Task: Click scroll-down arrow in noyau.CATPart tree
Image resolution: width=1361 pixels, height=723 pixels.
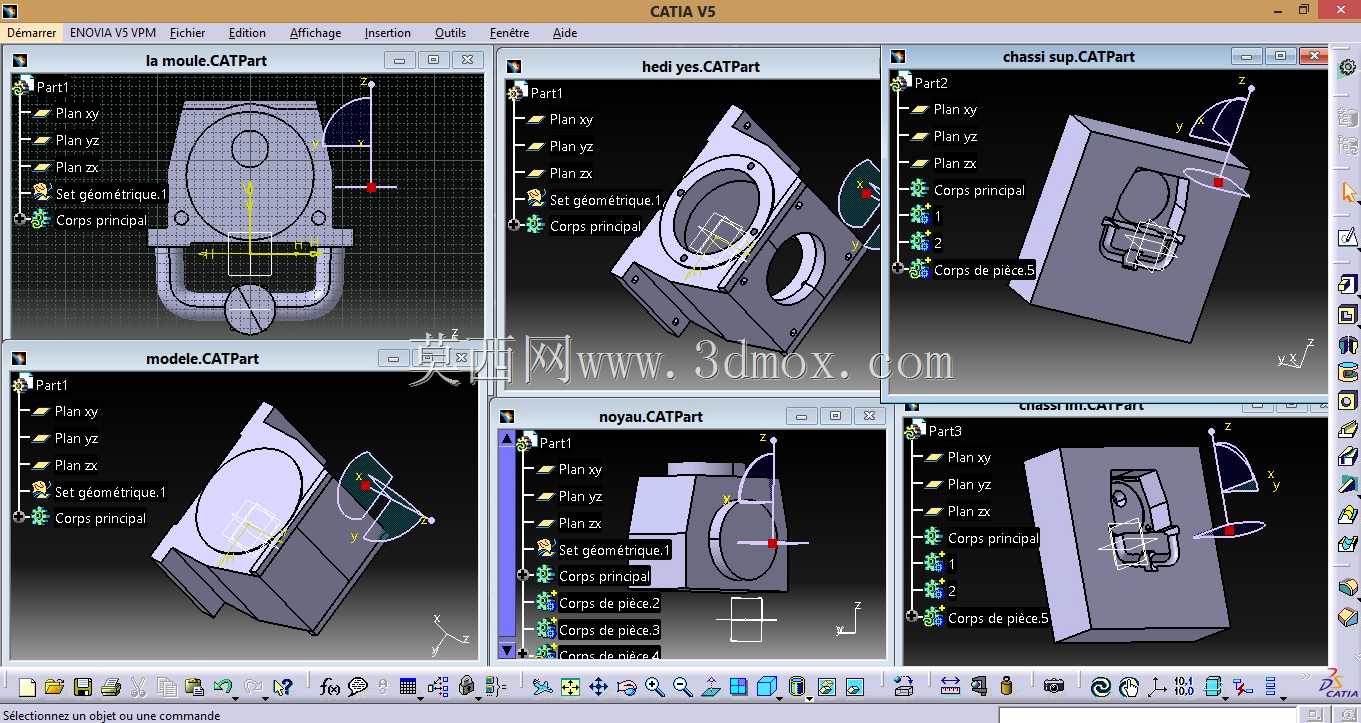Action: point(507,650)
